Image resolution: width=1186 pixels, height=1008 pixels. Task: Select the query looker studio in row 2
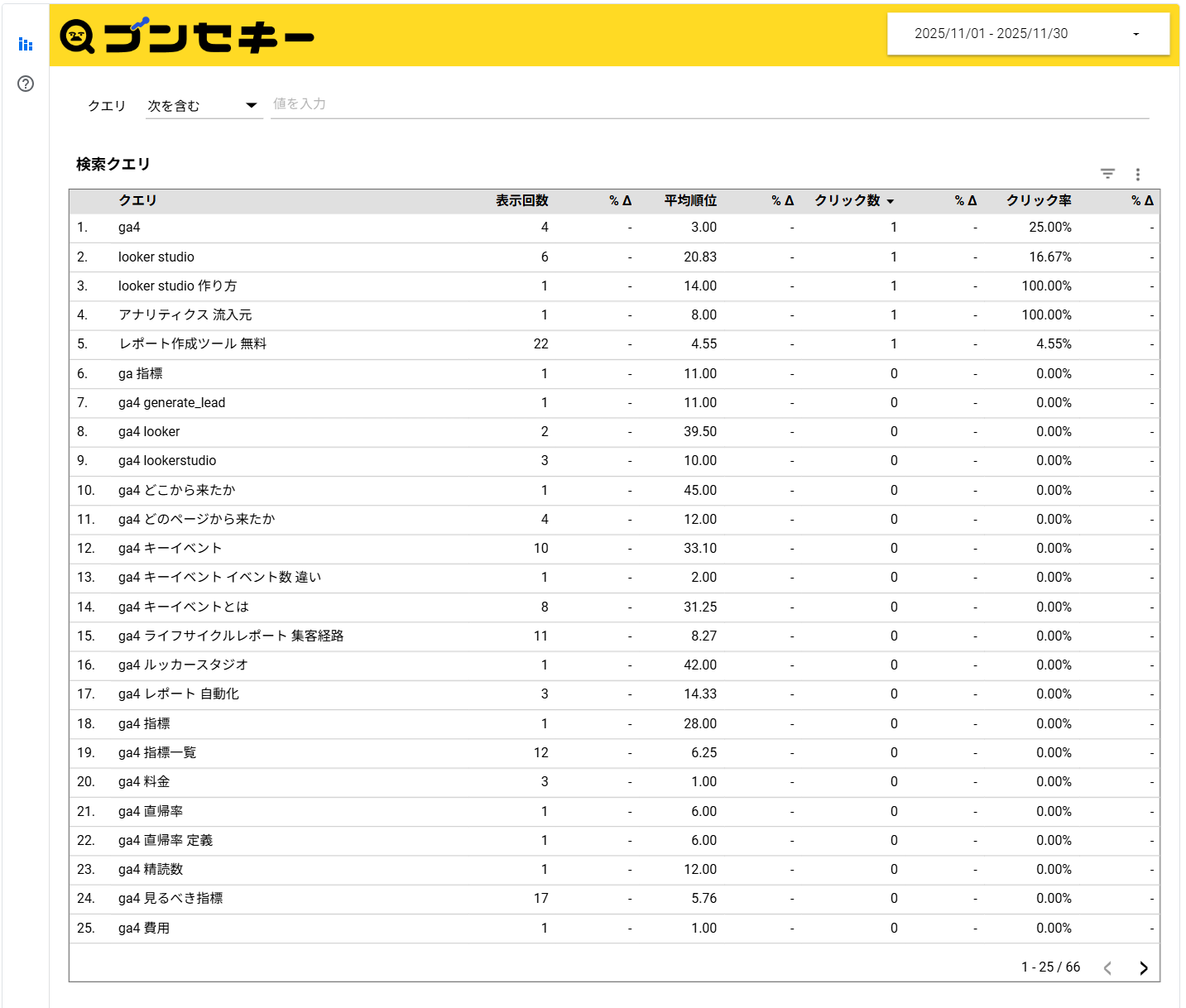tap(156, 257)
